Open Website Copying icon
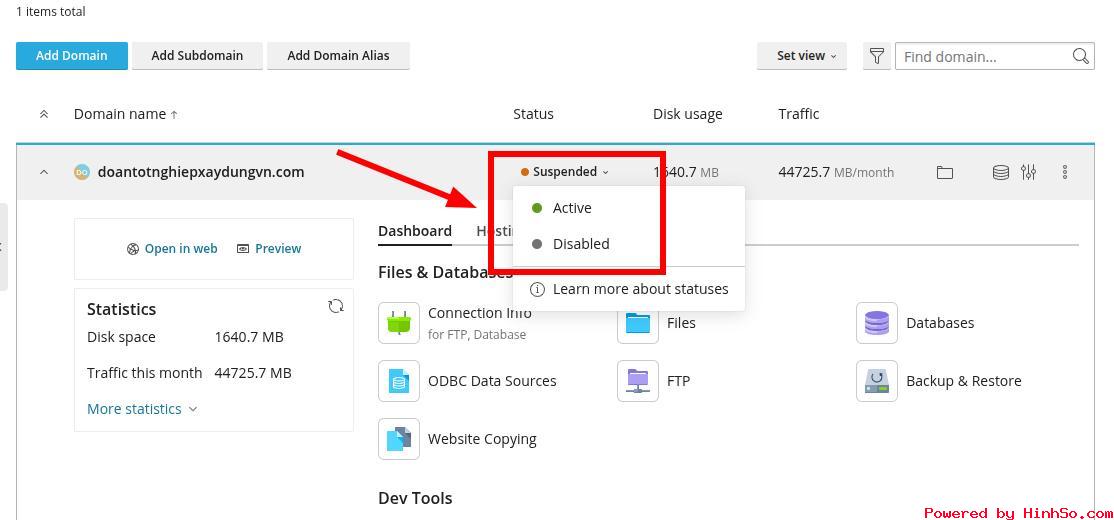The width and height of the screenshot is (1114, 520). (398, 439)
